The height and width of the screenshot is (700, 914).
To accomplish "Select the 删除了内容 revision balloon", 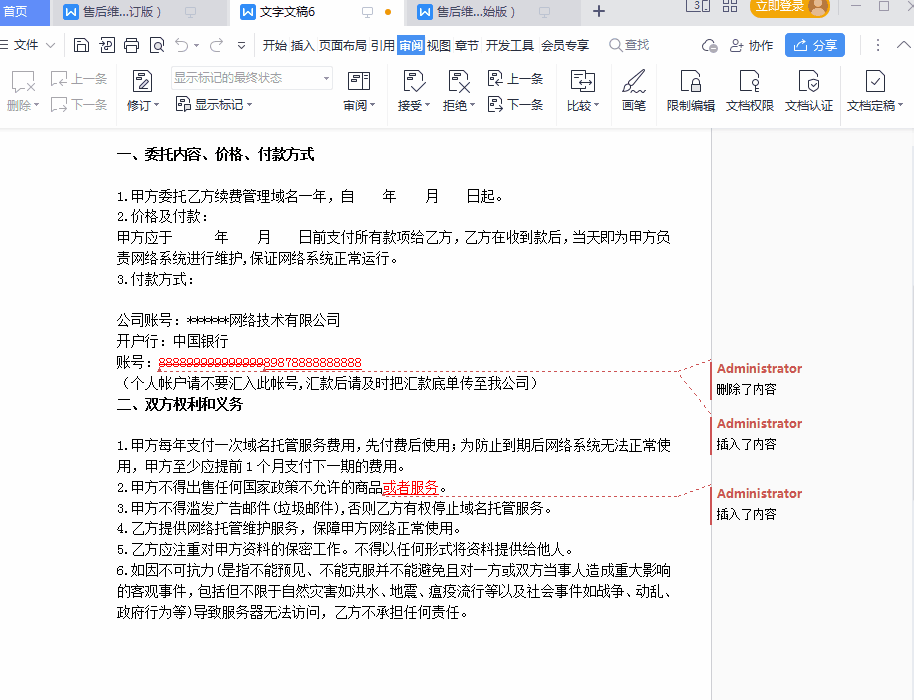I will tap(758, 379).
